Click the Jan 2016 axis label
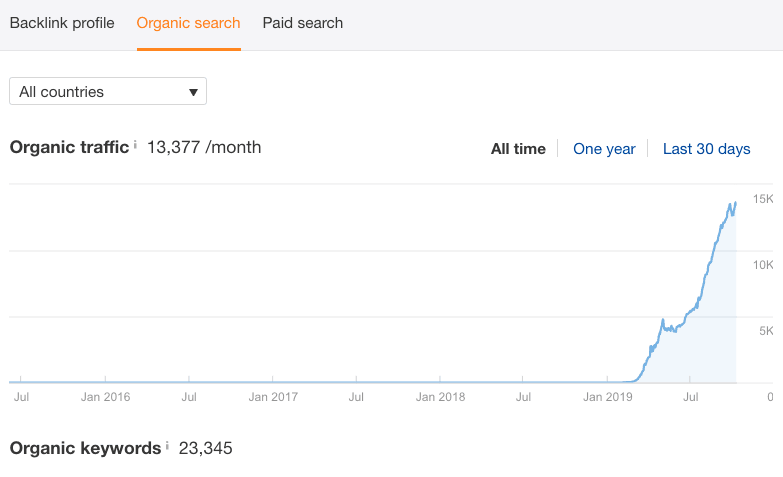This screenshot has height=477, width=783. click(105, 397)
